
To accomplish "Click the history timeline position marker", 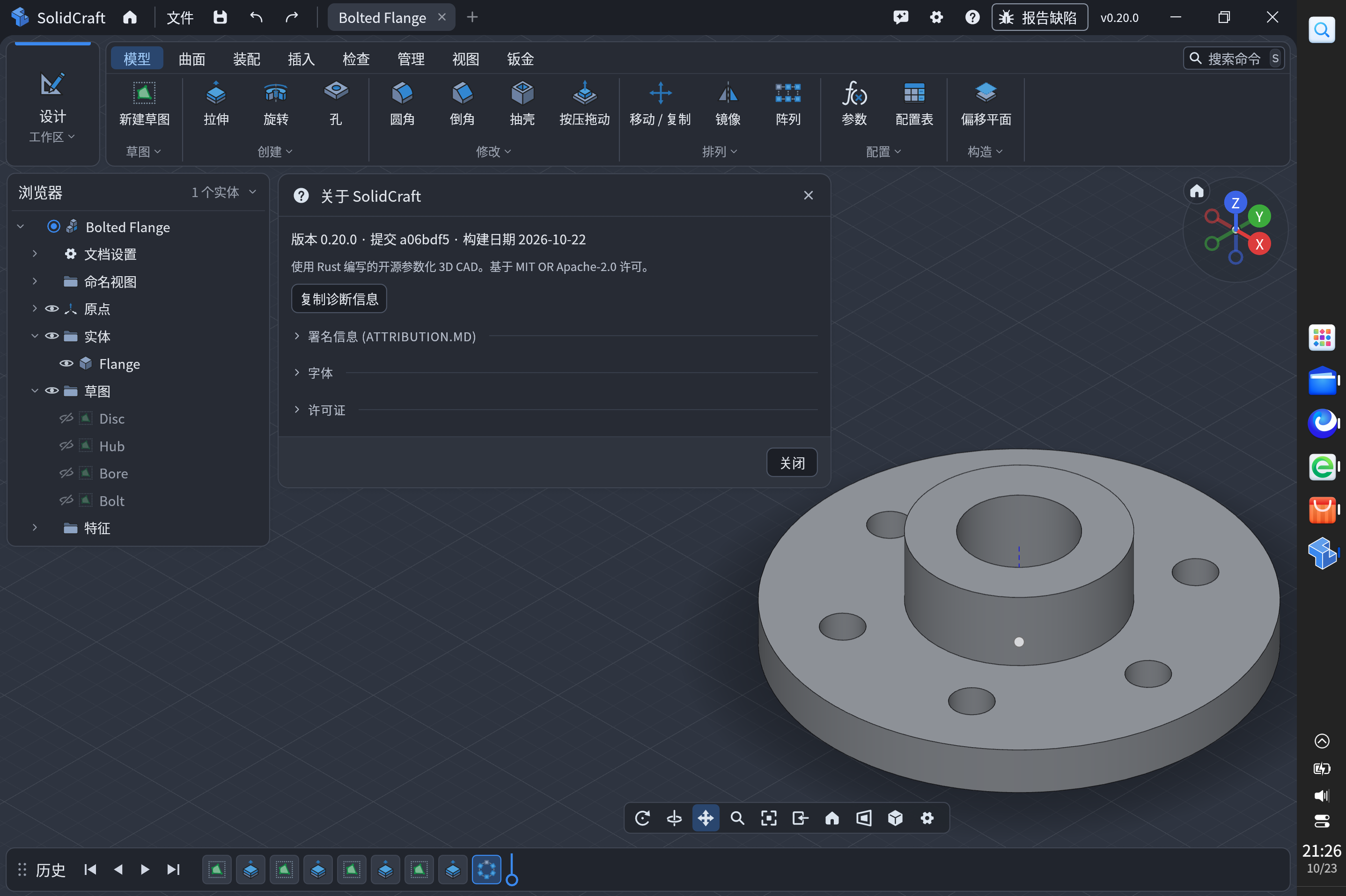I will (512, 870).
